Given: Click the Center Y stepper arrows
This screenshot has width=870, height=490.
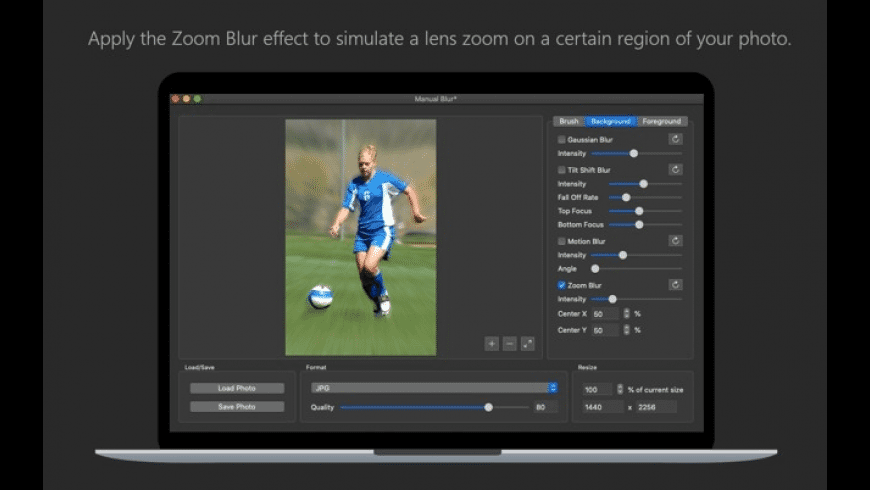Looking at the screenshot, I should (x=626, y=330).
